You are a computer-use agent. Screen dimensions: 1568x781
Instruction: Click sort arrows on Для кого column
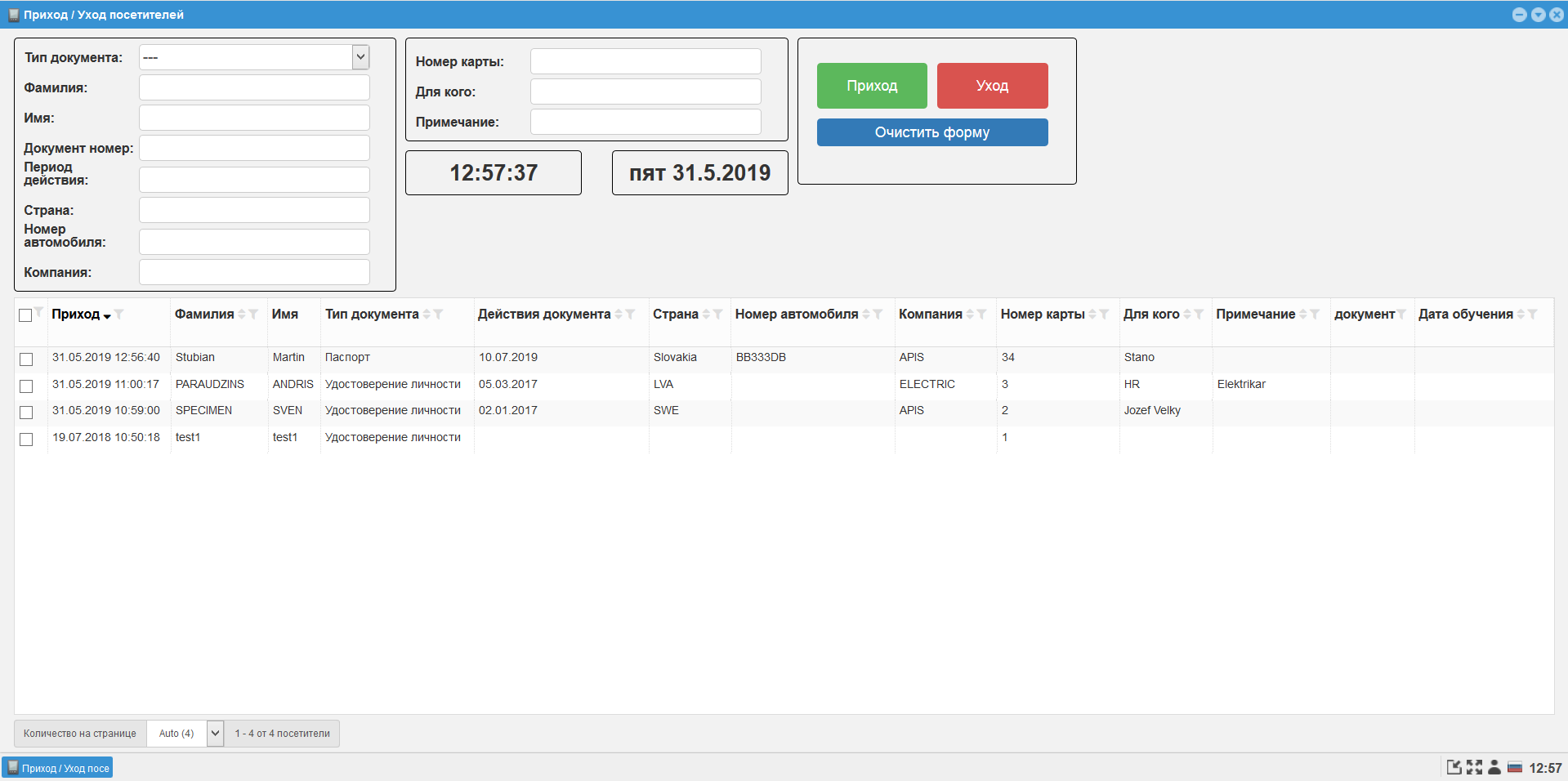coord(1187,315)
